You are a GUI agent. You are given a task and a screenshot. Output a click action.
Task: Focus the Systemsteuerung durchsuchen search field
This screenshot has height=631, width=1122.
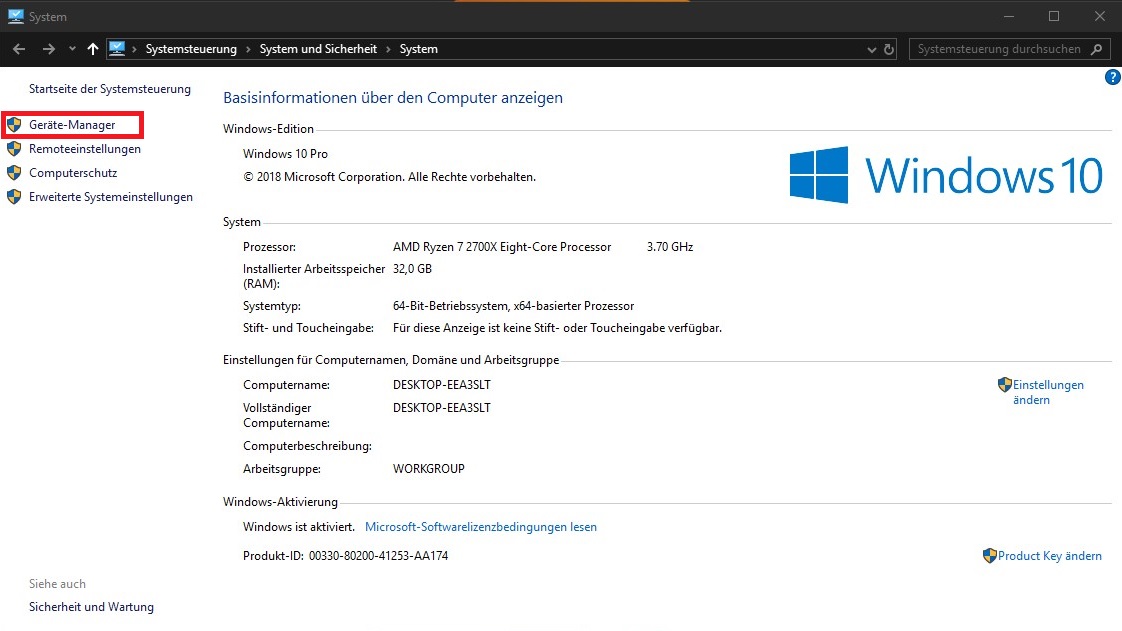[x=1000, y=49]
